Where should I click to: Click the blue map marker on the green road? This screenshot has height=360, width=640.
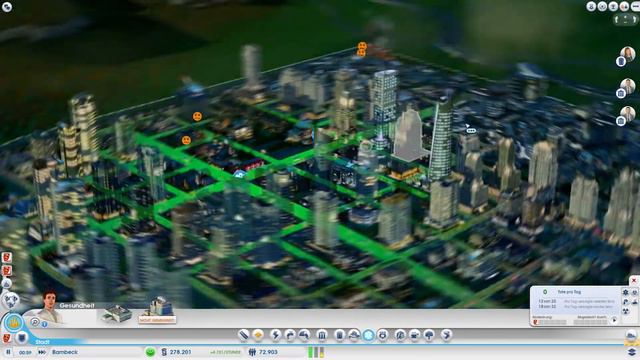tap(240, 175)
